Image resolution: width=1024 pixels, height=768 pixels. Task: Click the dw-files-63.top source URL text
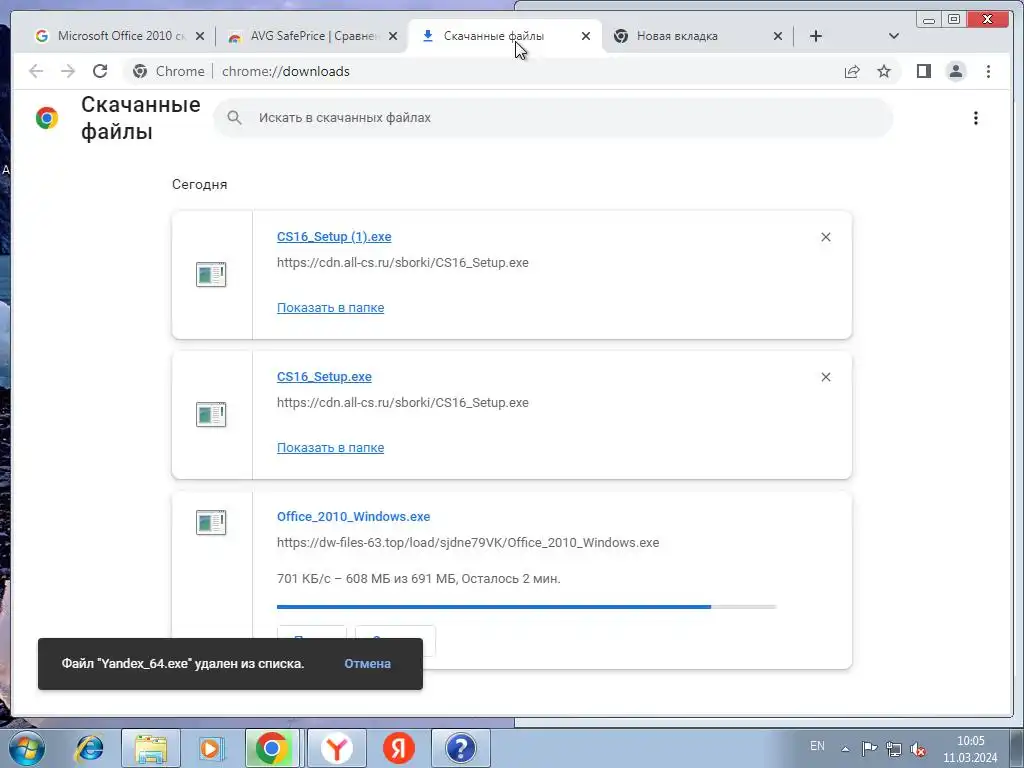pyautogui.click(x=468, y=543)
